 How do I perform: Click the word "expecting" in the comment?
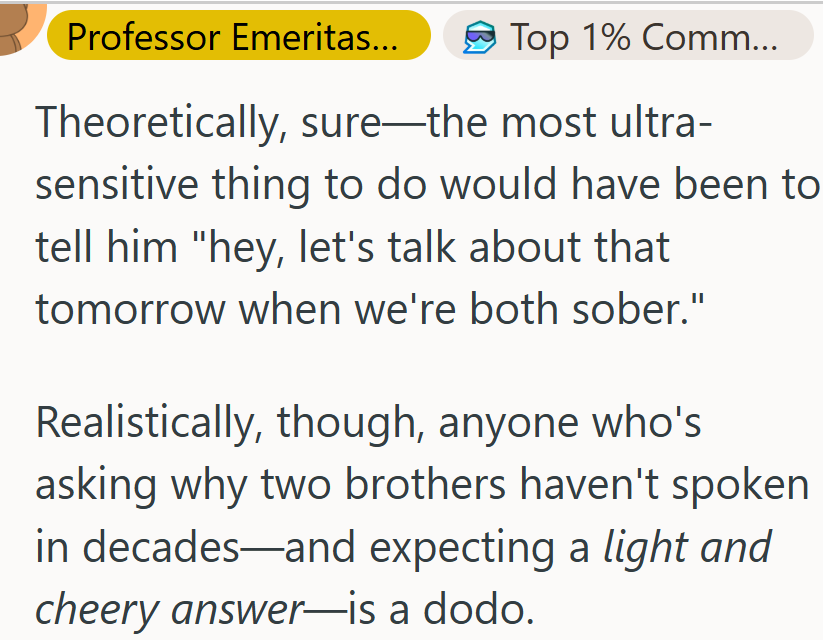[x=457, y=547]
